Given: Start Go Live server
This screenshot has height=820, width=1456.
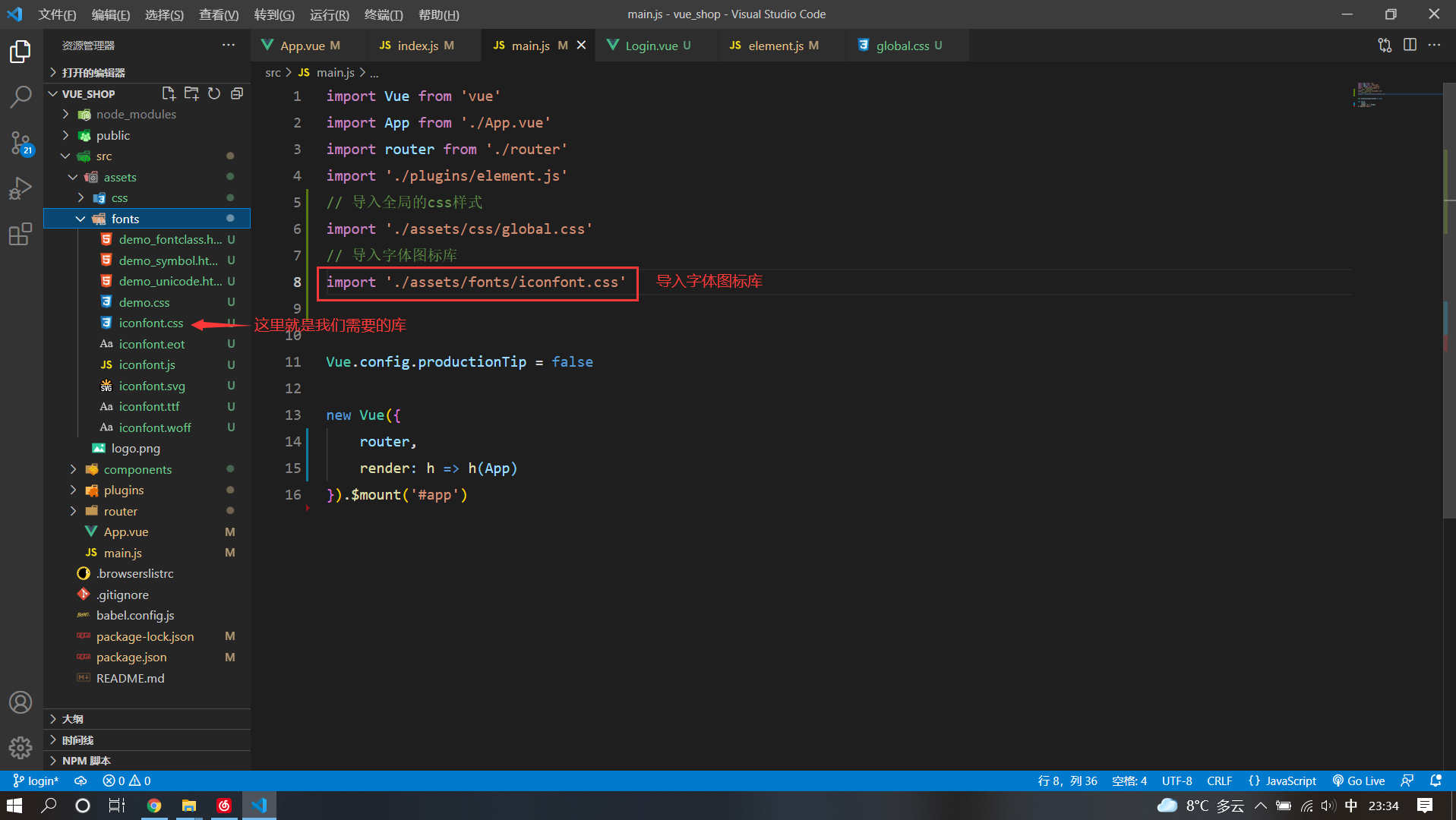Looking at the screenshot, I should [1359, 781].
